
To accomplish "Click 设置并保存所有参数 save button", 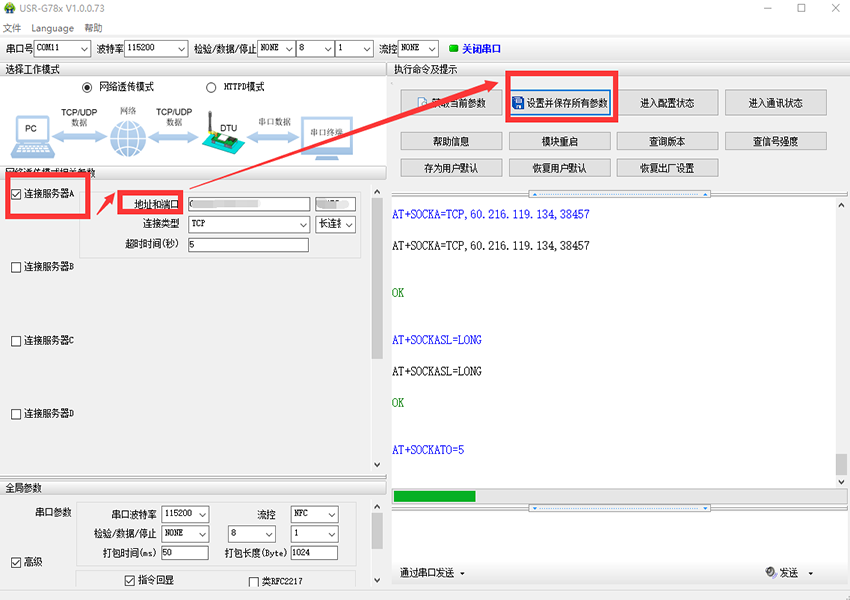I will [560, 103].
